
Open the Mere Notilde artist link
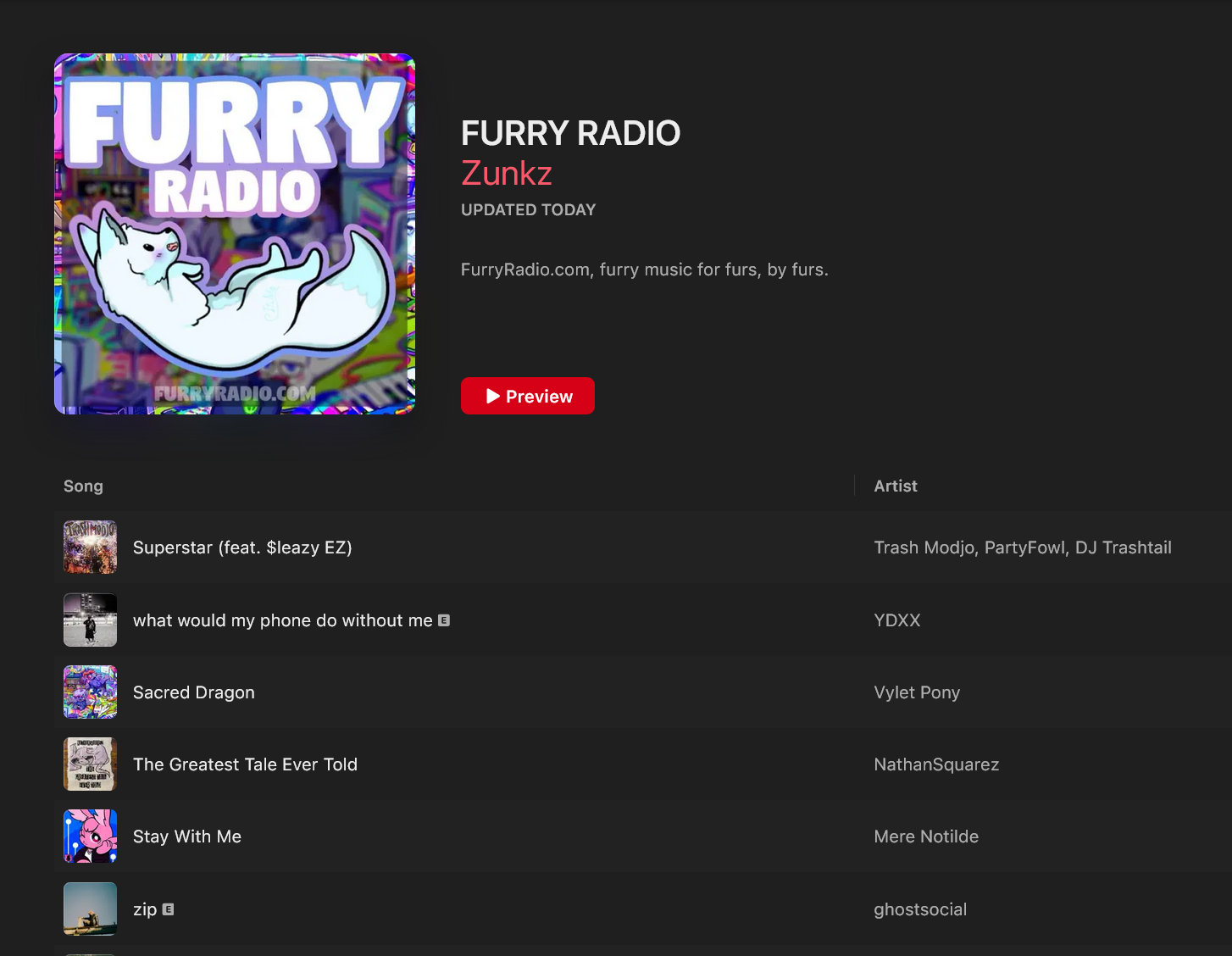coord(925,836)
